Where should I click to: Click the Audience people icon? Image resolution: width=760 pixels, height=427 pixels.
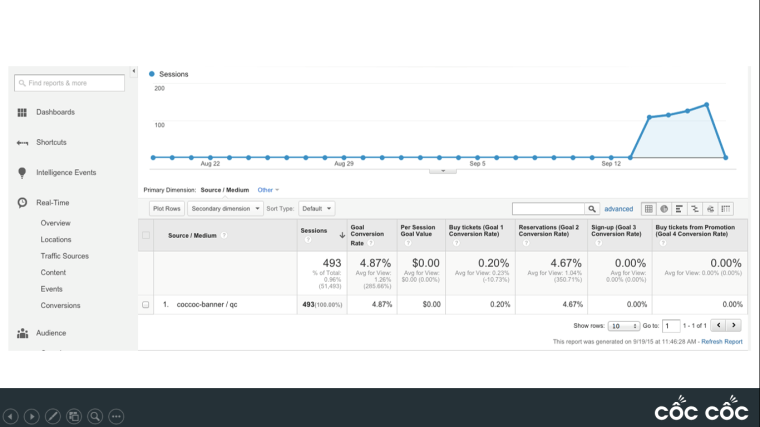[22, 333]
